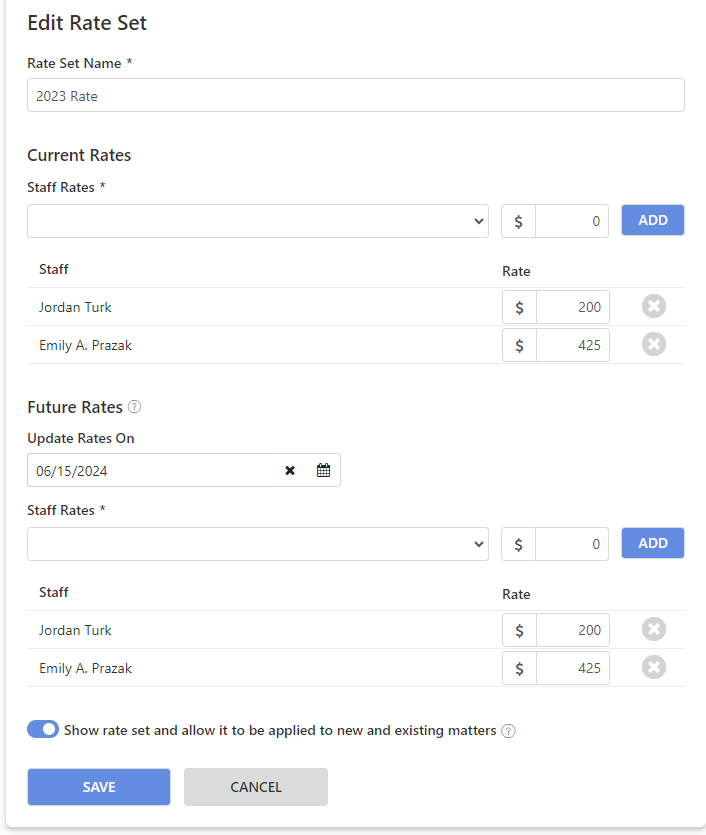This screenshot has height=835, width=706.
Task: Open help icon beside show rate set toggle
Action: pos(508,731)
